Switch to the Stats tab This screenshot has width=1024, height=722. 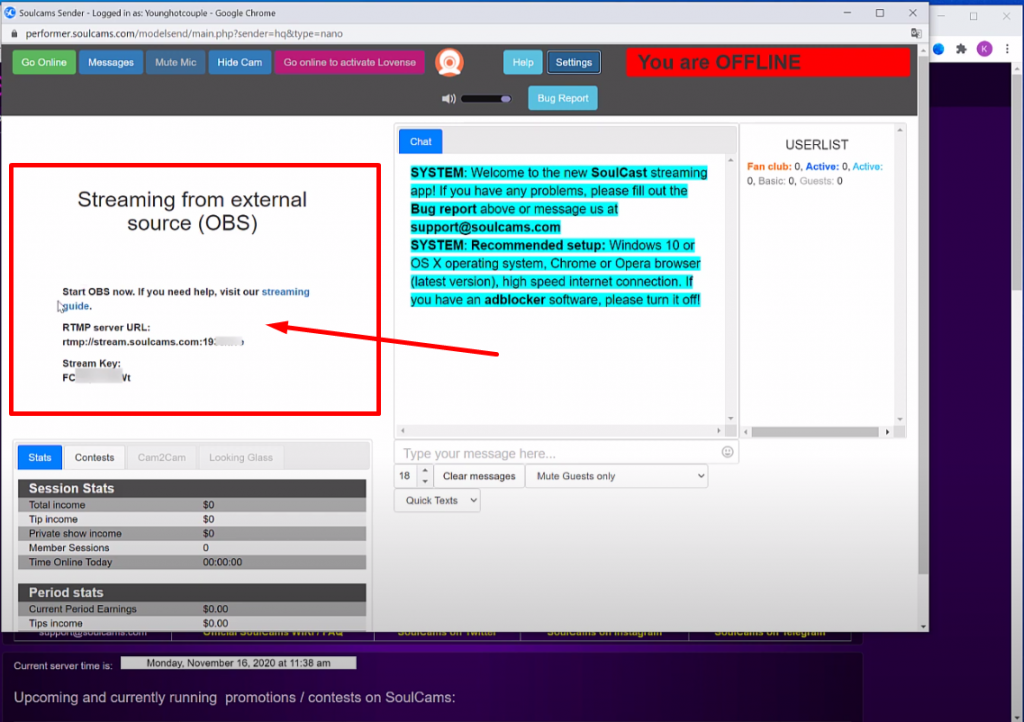click(40, 458)
